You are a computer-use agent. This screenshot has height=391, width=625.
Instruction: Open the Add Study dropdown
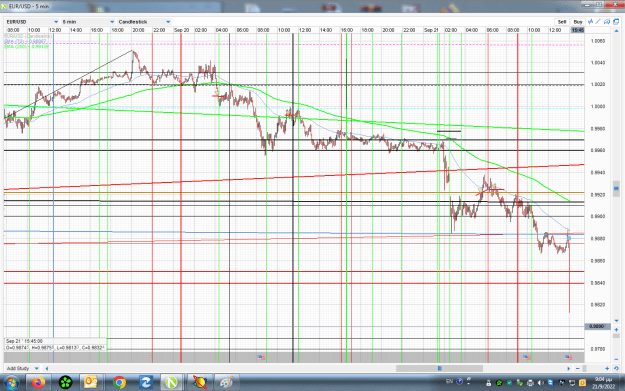point(23,368)
